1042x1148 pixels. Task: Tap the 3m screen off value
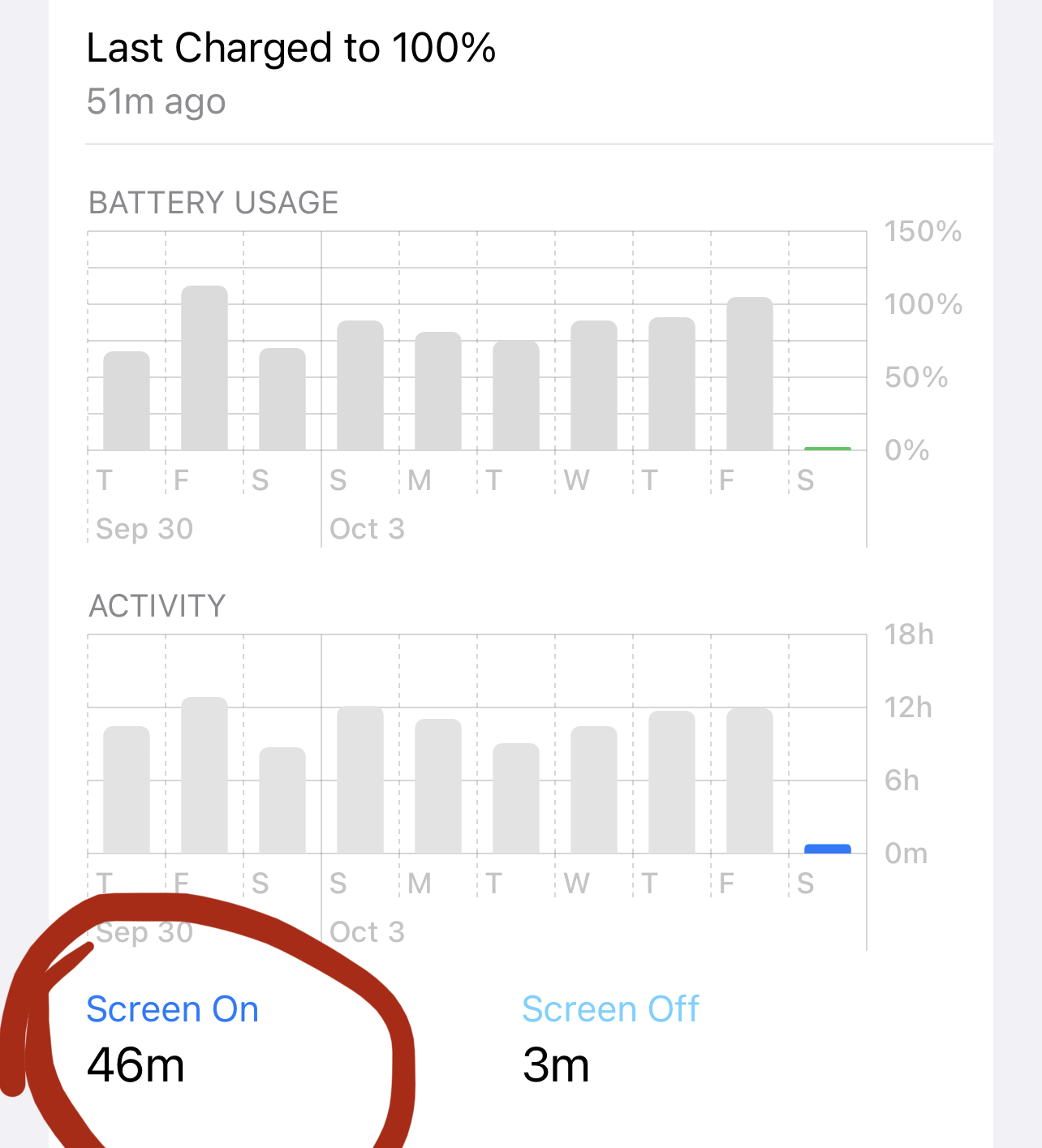coord(556,1065)
